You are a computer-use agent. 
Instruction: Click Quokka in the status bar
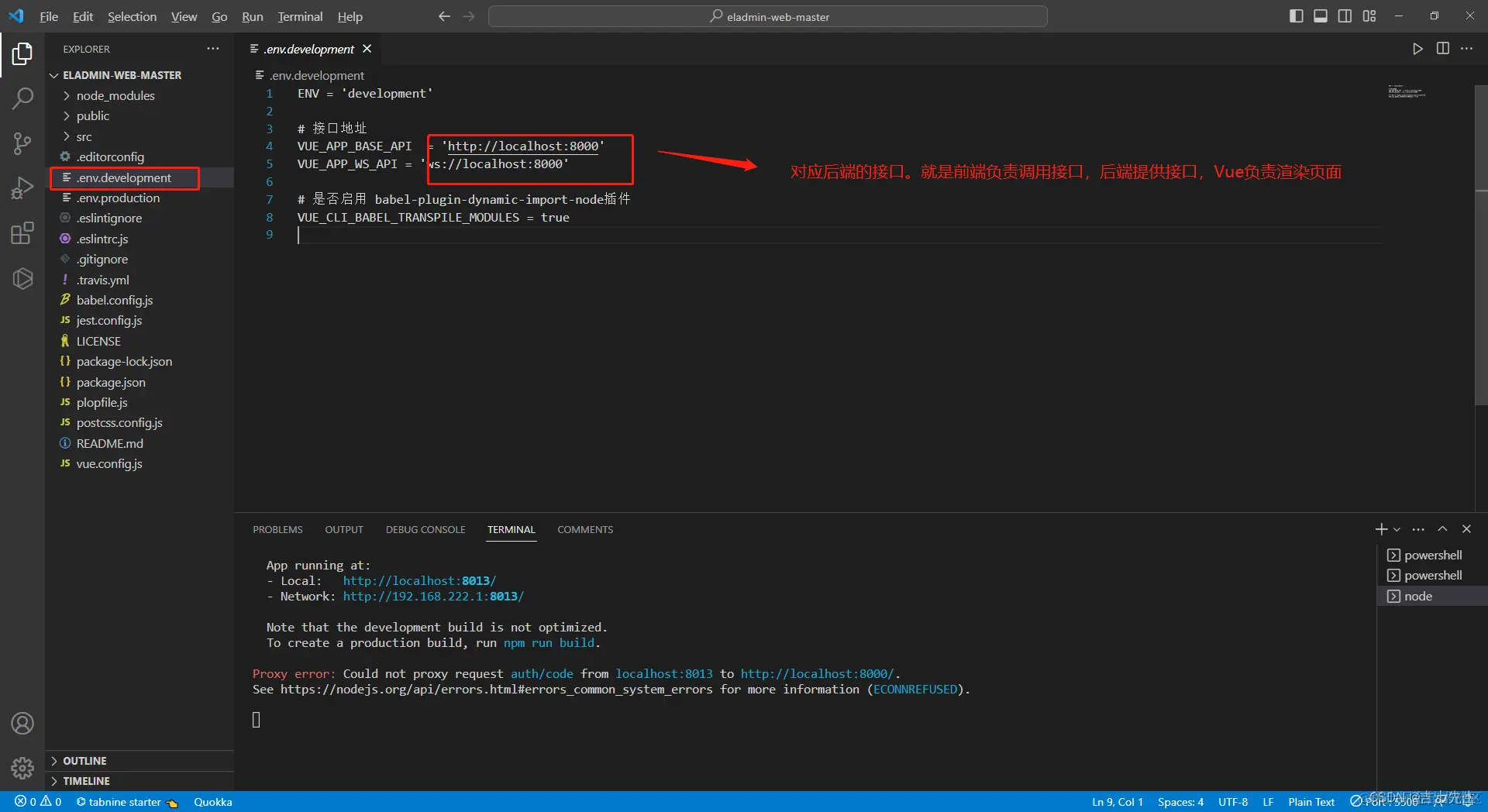pos(213,802)
